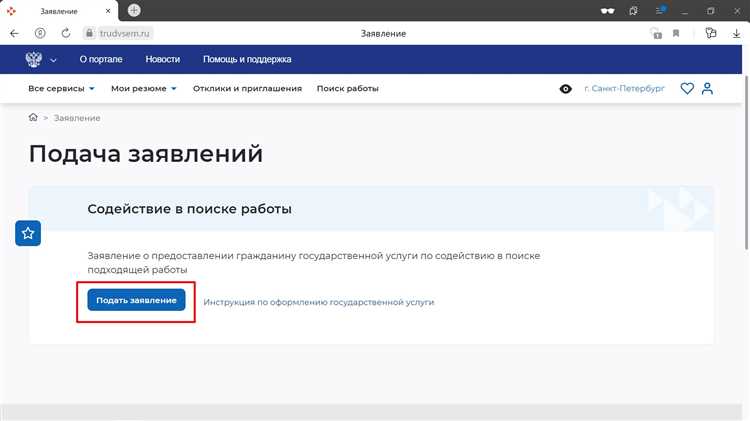Open the downloads arrow icon
750x421 pixels.
(x=736, y=33)
